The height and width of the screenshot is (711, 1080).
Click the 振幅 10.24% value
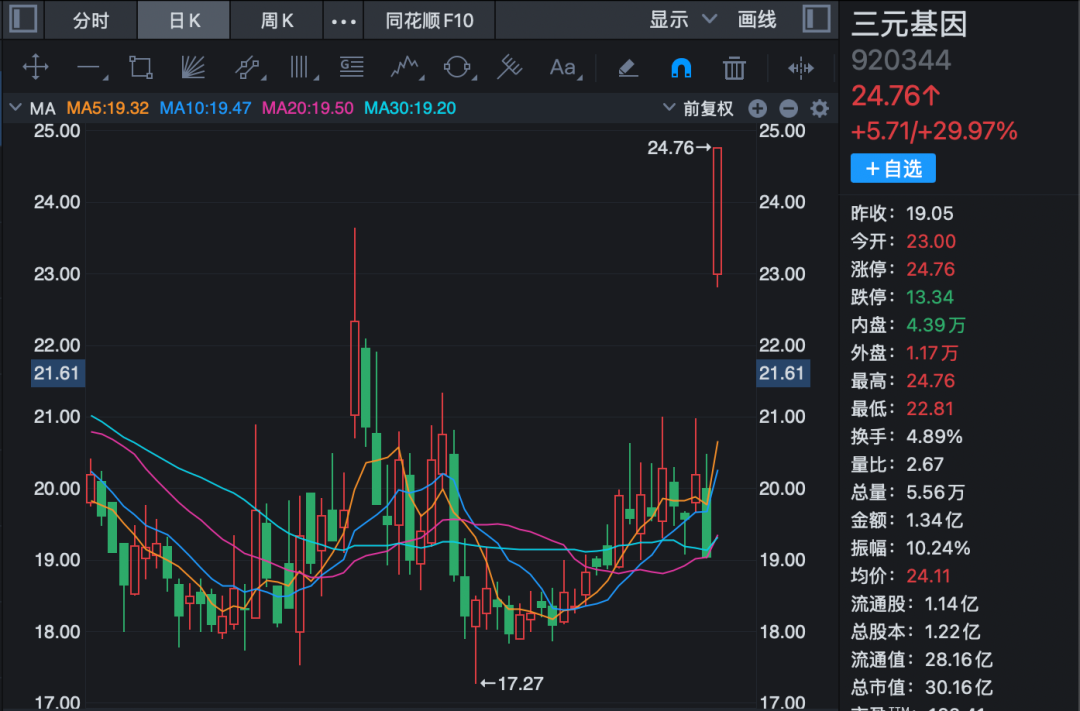click(x=938, y=548)
